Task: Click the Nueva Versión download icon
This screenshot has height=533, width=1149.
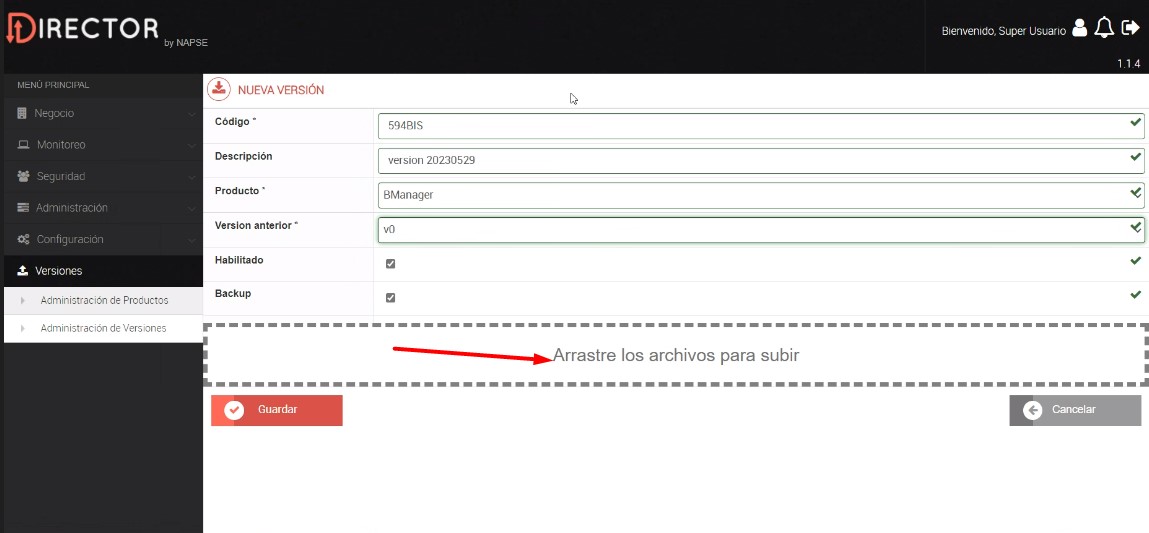Action: point(219,89)
